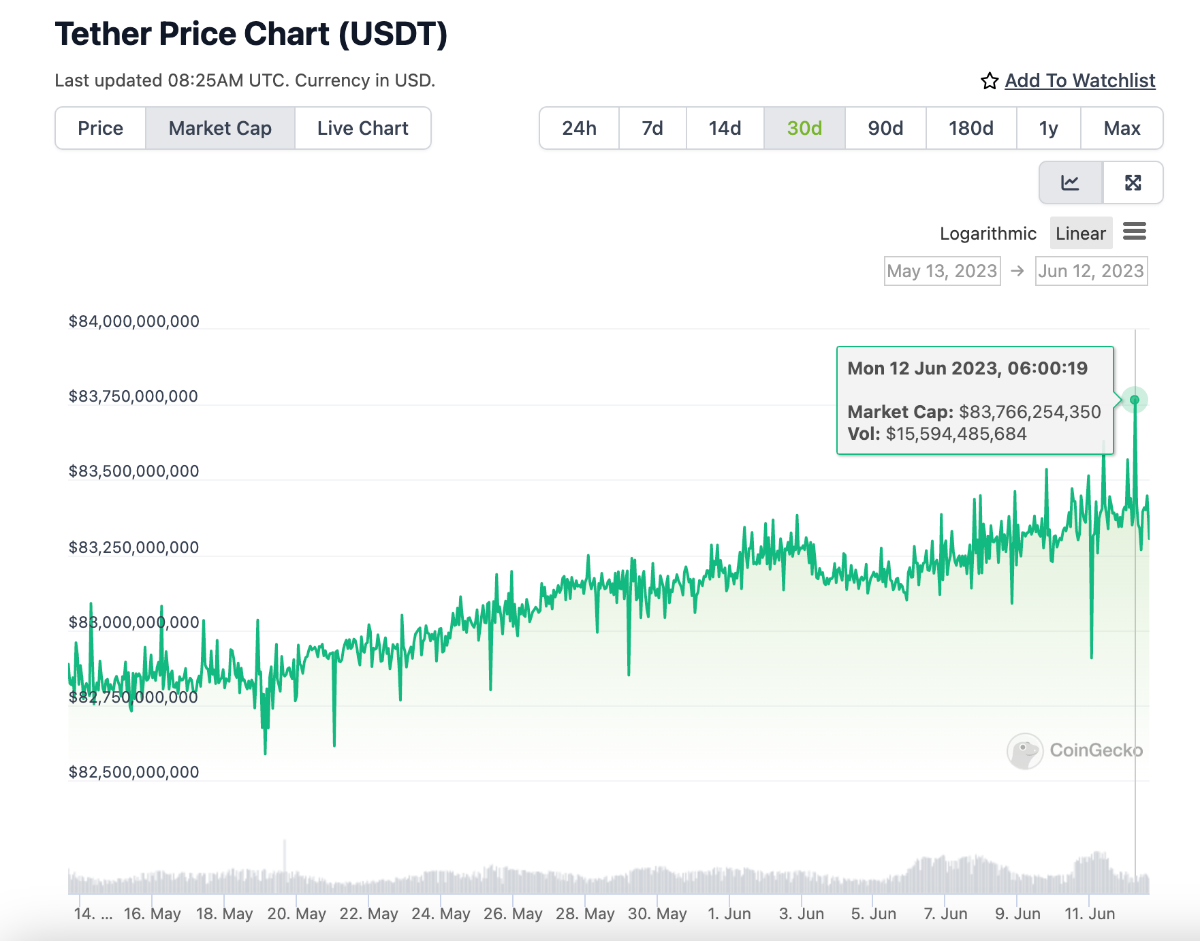The height and width of the screenshot is (941, 1200).
Task: Click the 16. May date label
Action: tap(152, 914)
